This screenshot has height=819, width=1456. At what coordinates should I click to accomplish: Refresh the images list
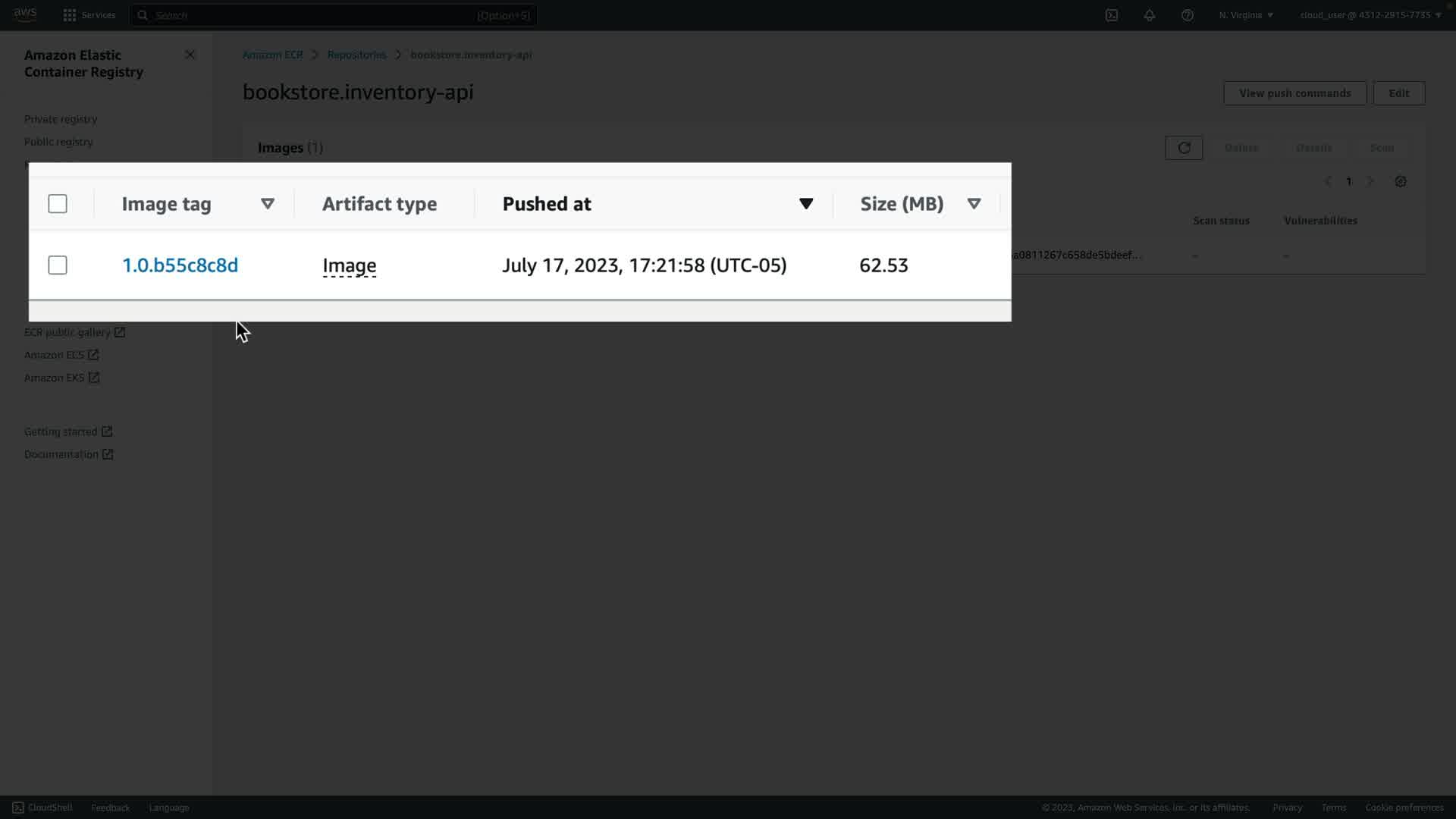point(1184,148)
